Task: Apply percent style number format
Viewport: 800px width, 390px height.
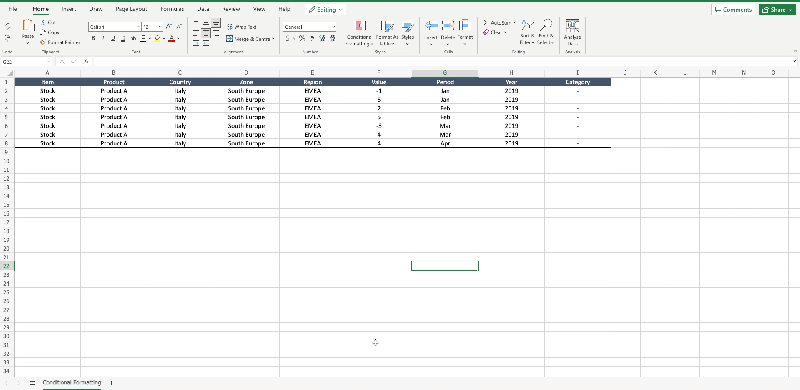Action: 302,38
